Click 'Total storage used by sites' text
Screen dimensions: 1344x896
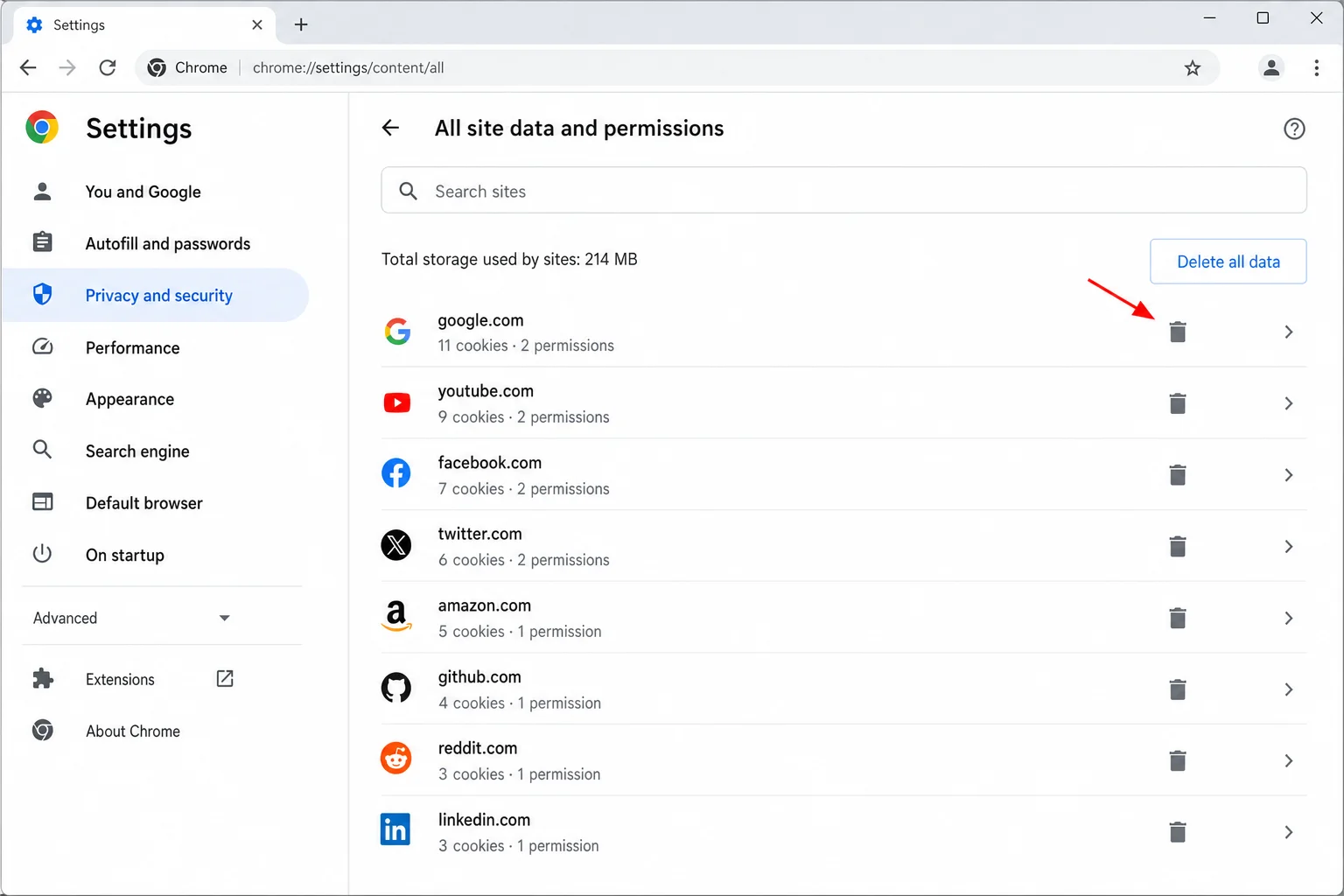[509, 259]
